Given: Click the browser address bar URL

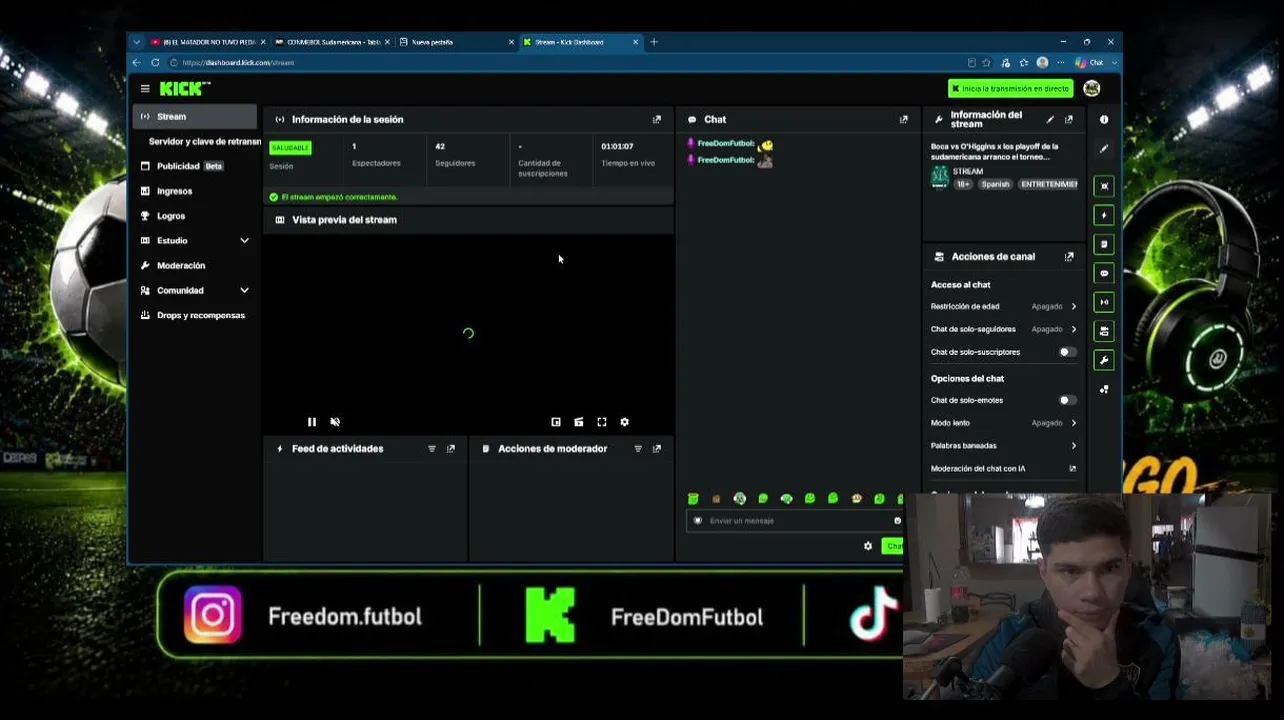Looking at the screenshot, I should [x=238, y=63].
